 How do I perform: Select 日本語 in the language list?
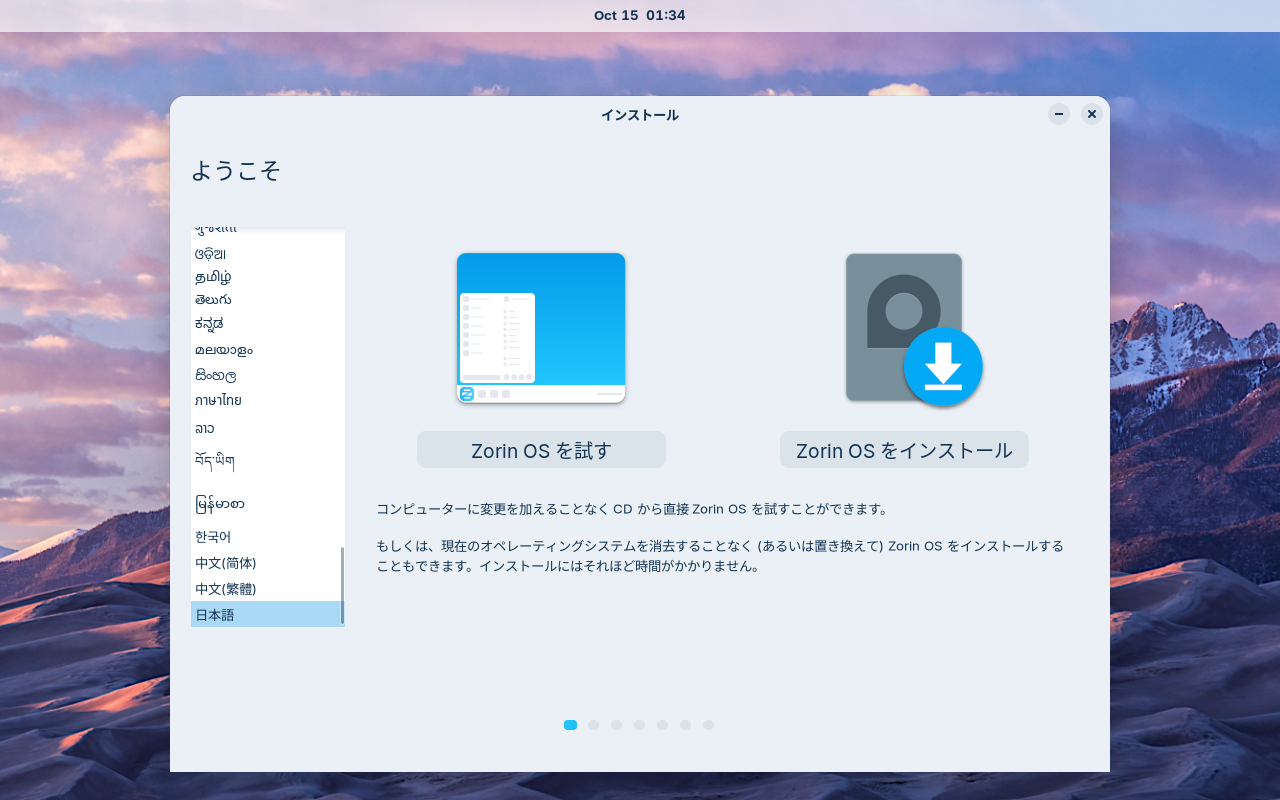(x=266, y=614)
